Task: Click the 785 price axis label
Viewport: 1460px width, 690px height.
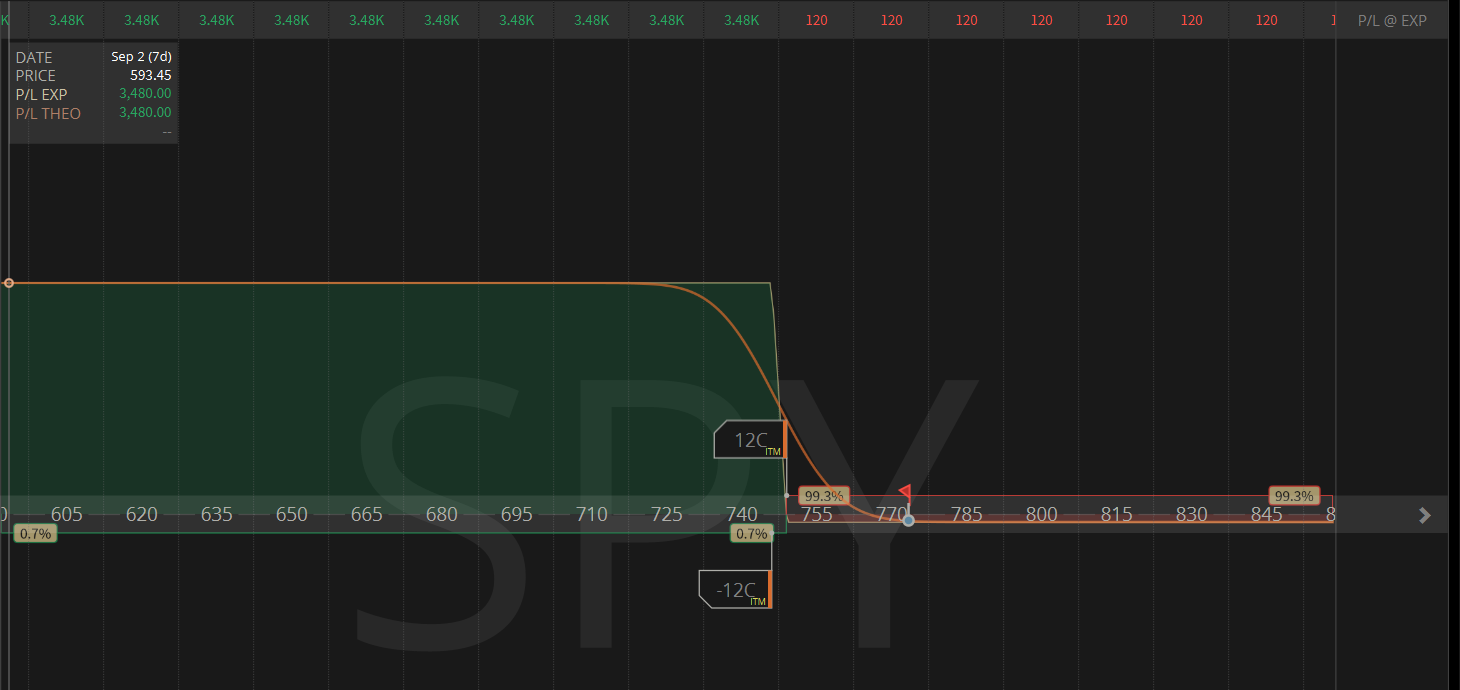Action: (967, 514)
